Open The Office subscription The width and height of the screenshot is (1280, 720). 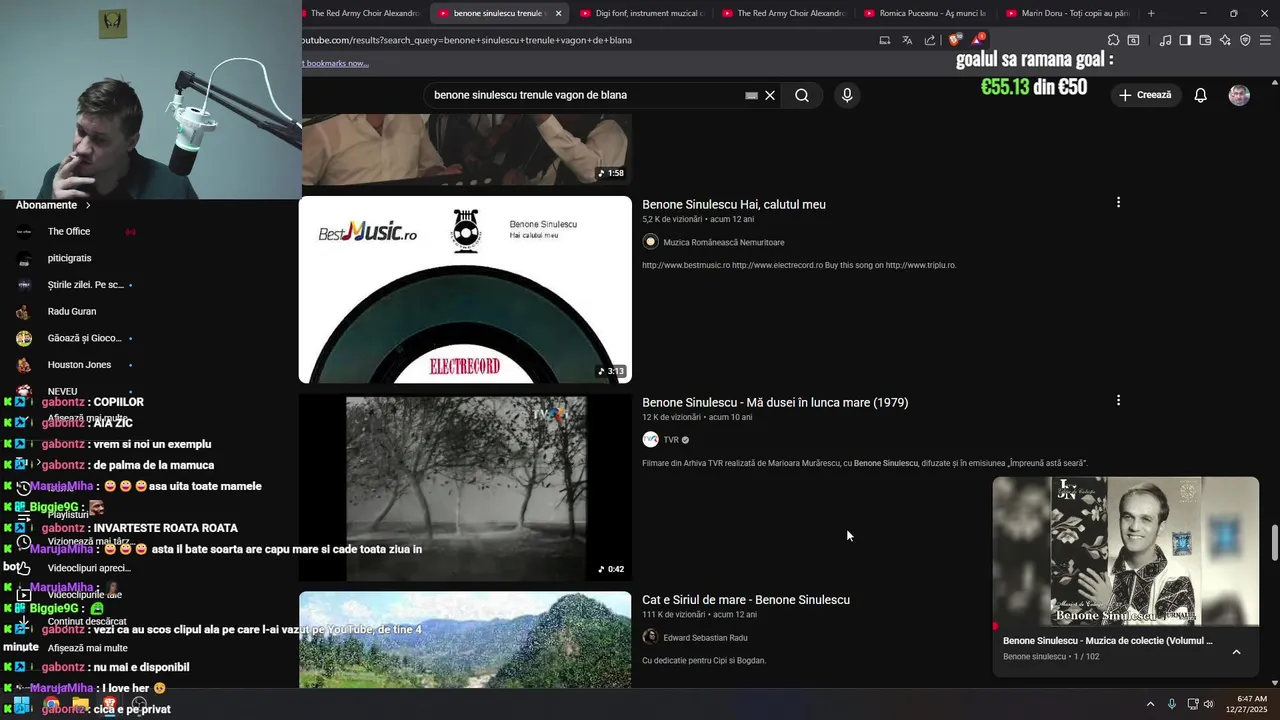point(69,231)
